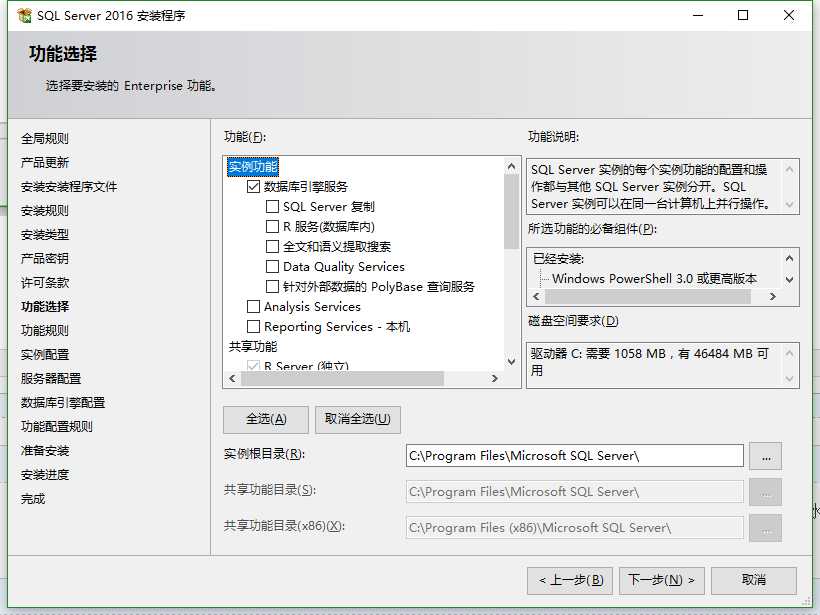Tick the Analysis Services checkbox
The width and height of the screenshot is (820, 615).
coord(253,306)
